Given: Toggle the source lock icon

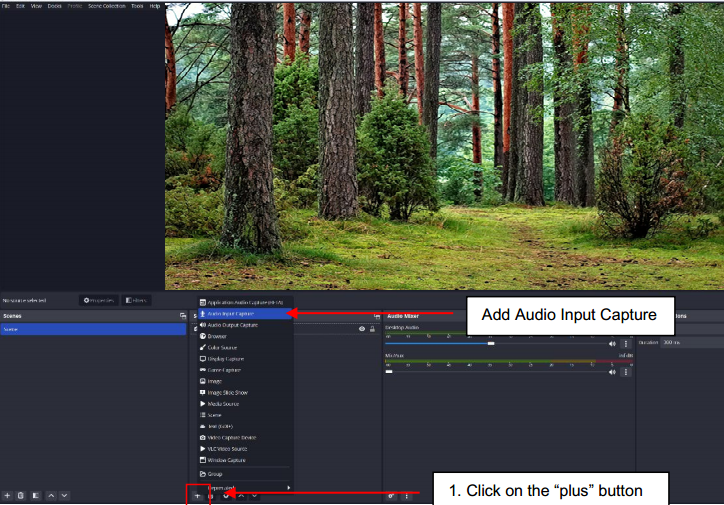Looking at the screenshot, I should [372, 329].
